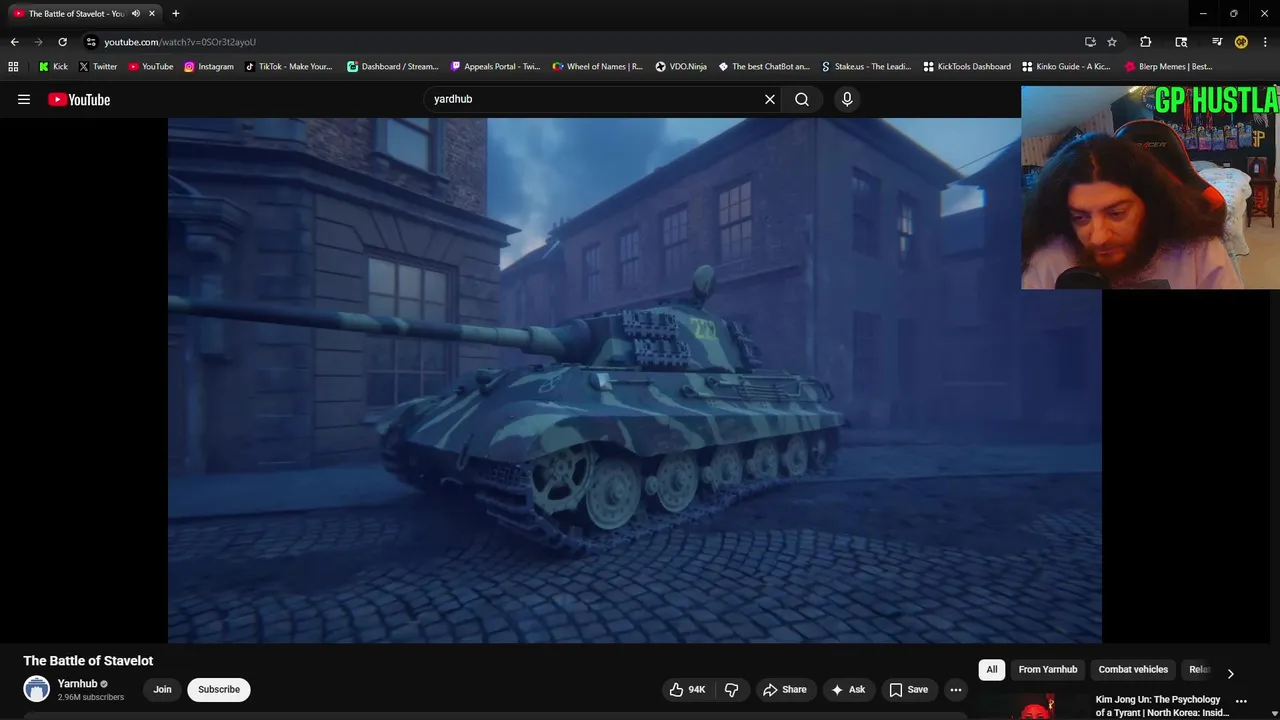
Task: Close the Battle of Stavelot tab
Action: 152,13
